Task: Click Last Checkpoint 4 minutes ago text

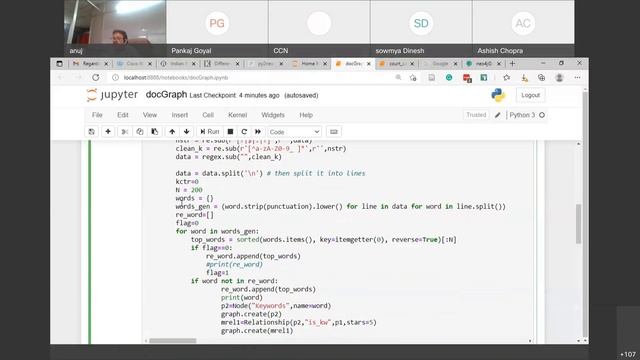Action: [x=234, y=96]
